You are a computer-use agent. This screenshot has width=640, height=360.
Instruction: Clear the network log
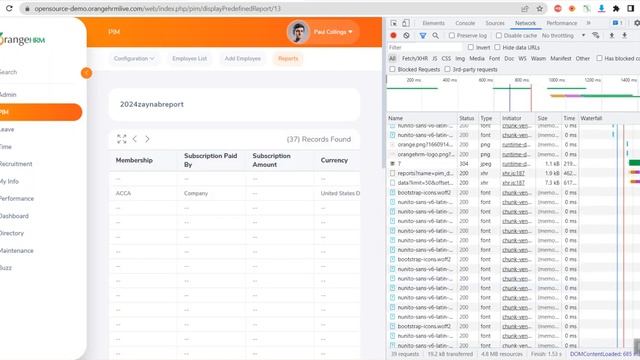pos(407,36)
